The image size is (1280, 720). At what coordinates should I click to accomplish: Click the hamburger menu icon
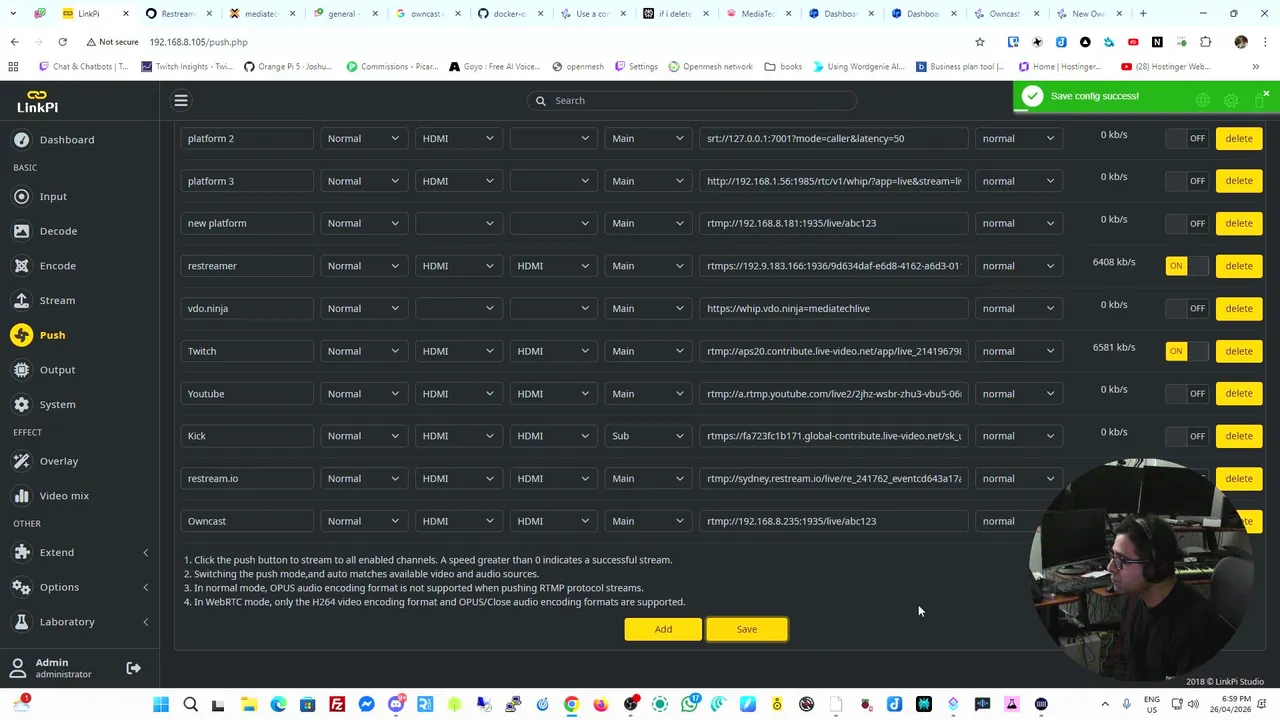pyautogui.click(x=181, y=100)
